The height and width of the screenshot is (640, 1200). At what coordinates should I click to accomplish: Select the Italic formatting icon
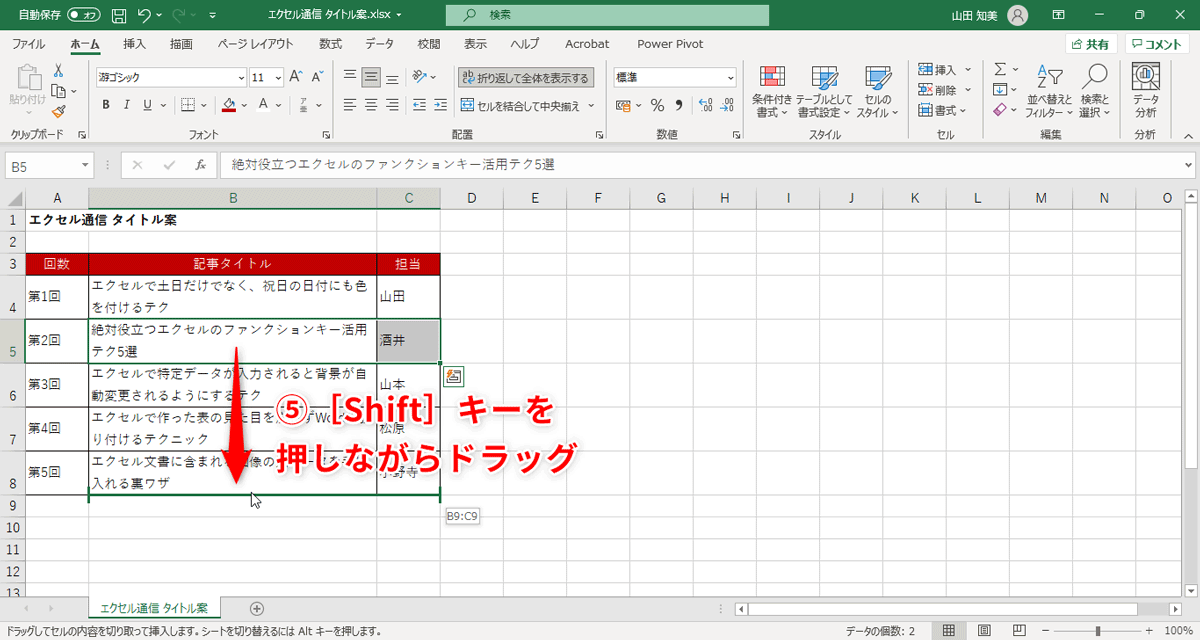pyautogui.click(x=127, y=103)
